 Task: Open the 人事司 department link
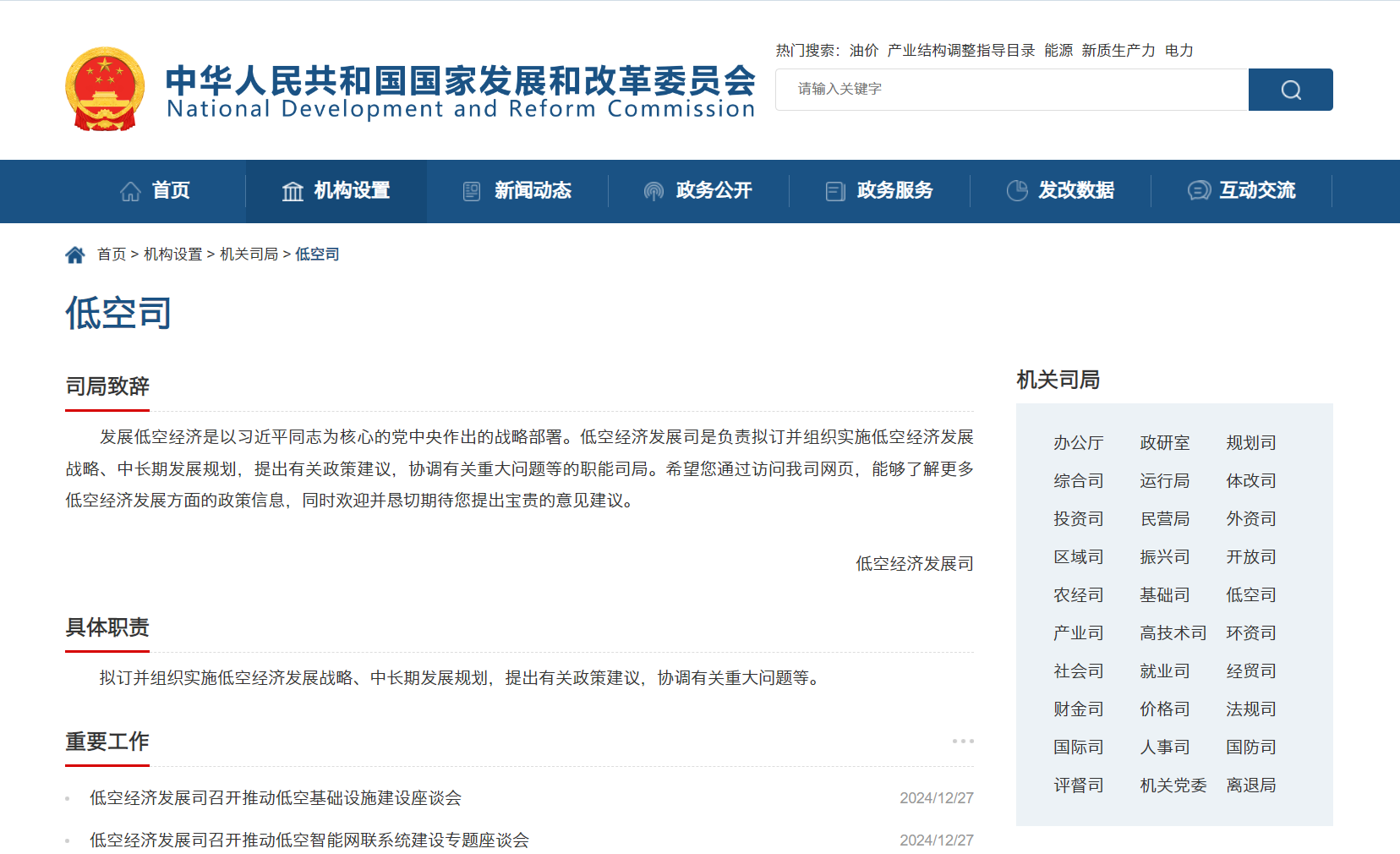pos(1165,747)
